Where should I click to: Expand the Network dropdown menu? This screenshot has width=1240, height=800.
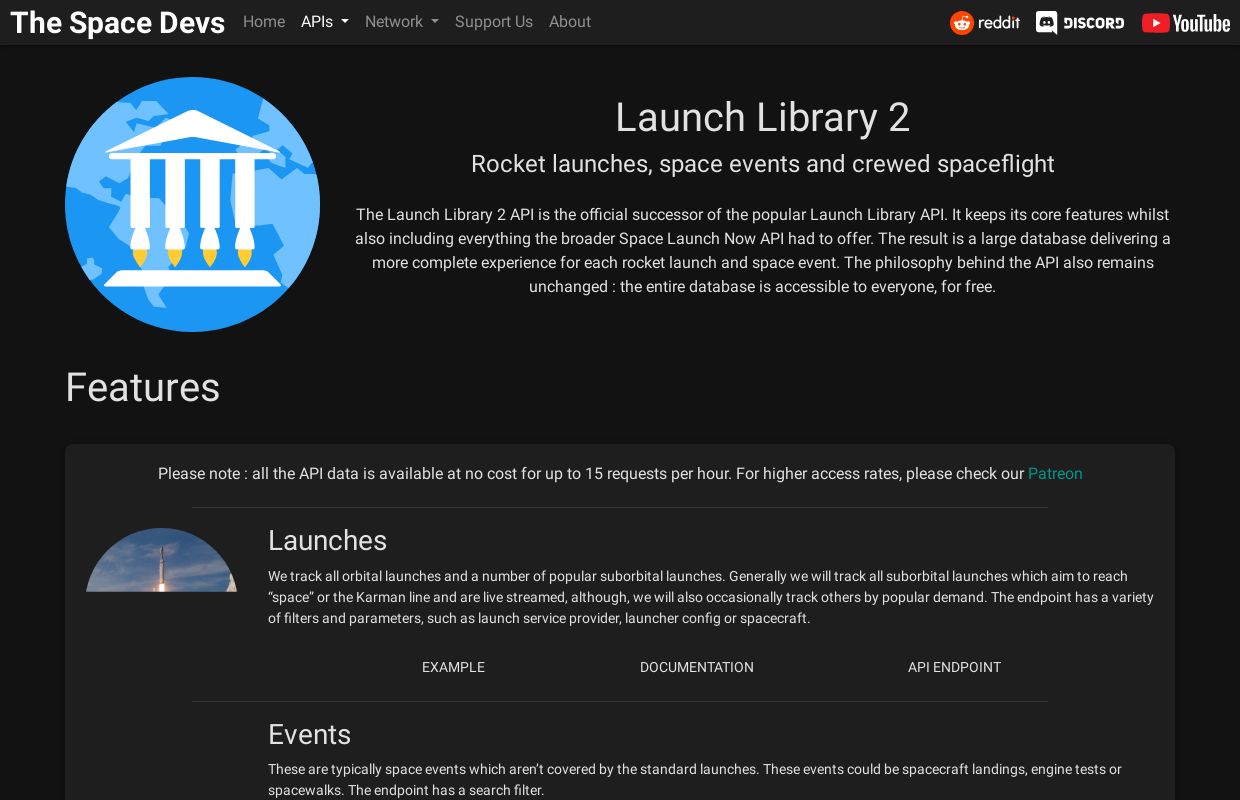(x=402, y=22)
